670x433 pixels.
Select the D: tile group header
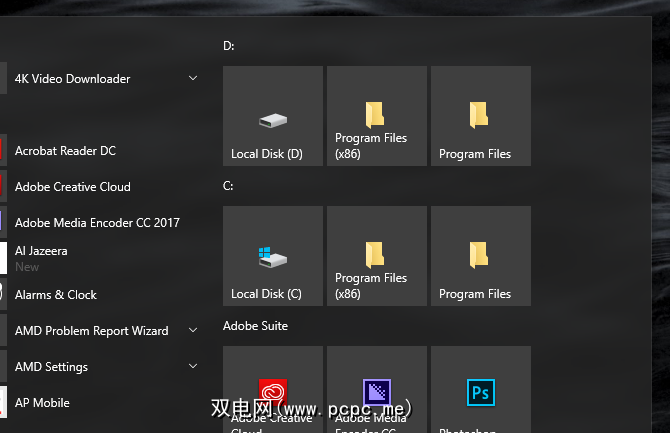pos(229,46)
